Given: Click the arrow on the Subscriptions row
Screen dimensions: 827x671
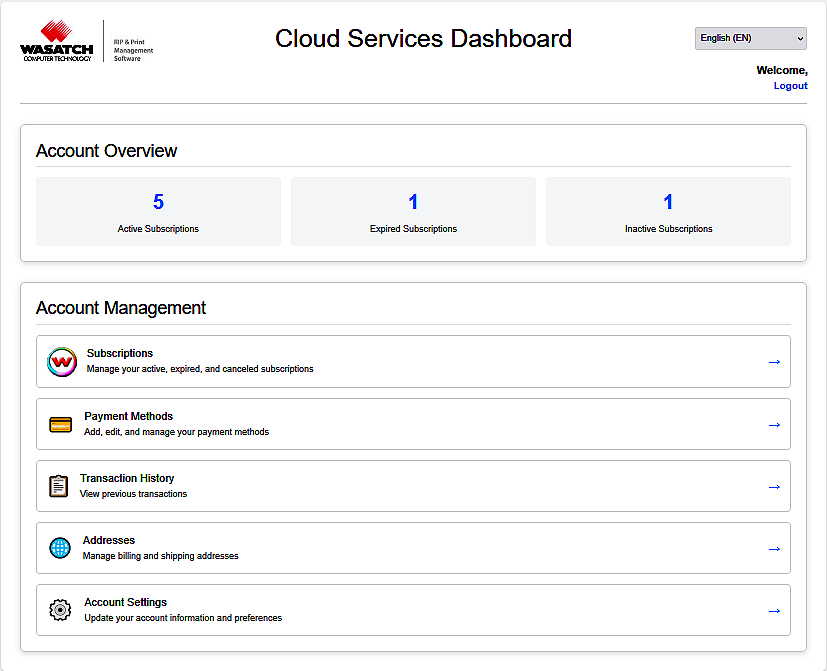Looking at the screenshot, I should click(x=773, y=362).
